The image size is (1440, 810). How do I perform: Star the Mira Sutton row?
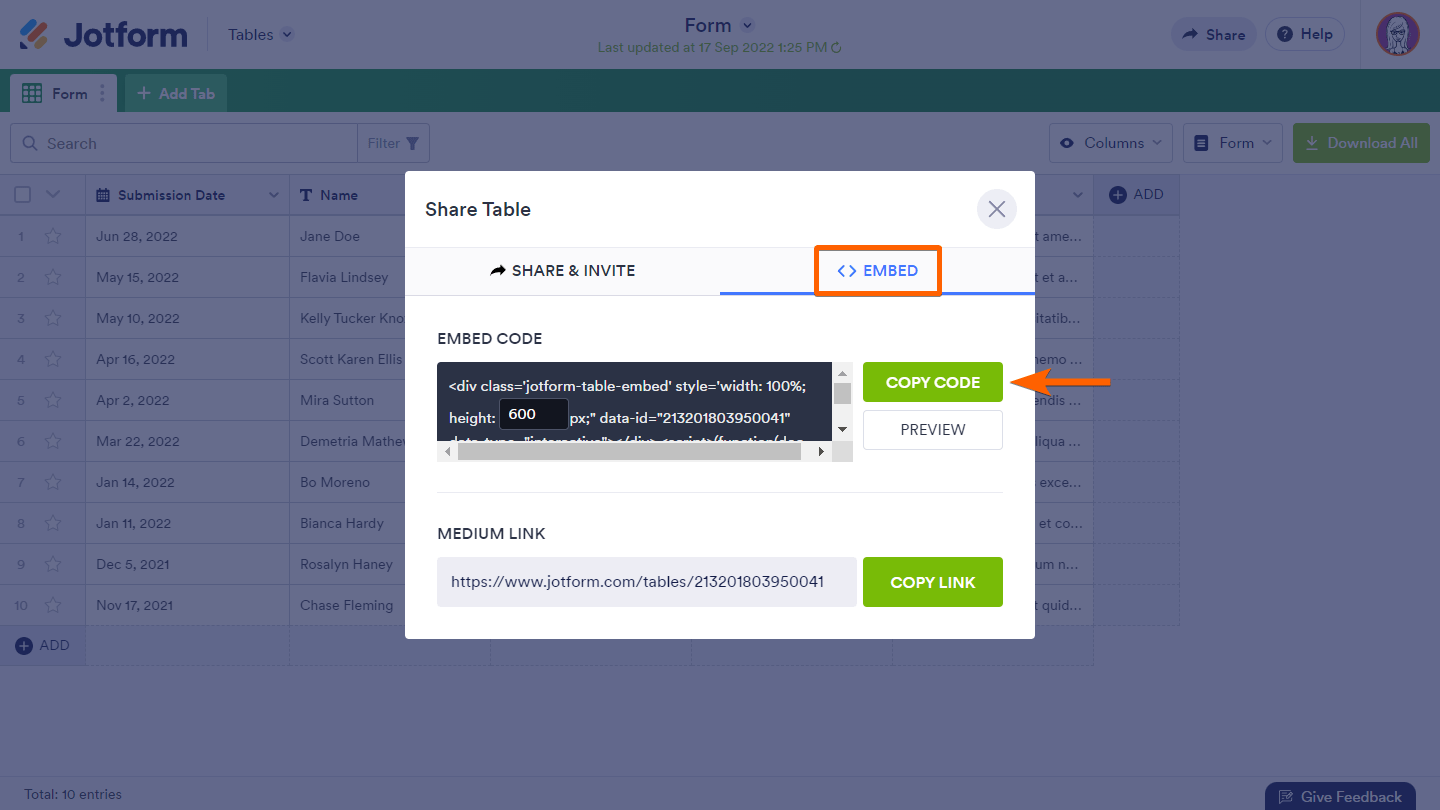53,400
